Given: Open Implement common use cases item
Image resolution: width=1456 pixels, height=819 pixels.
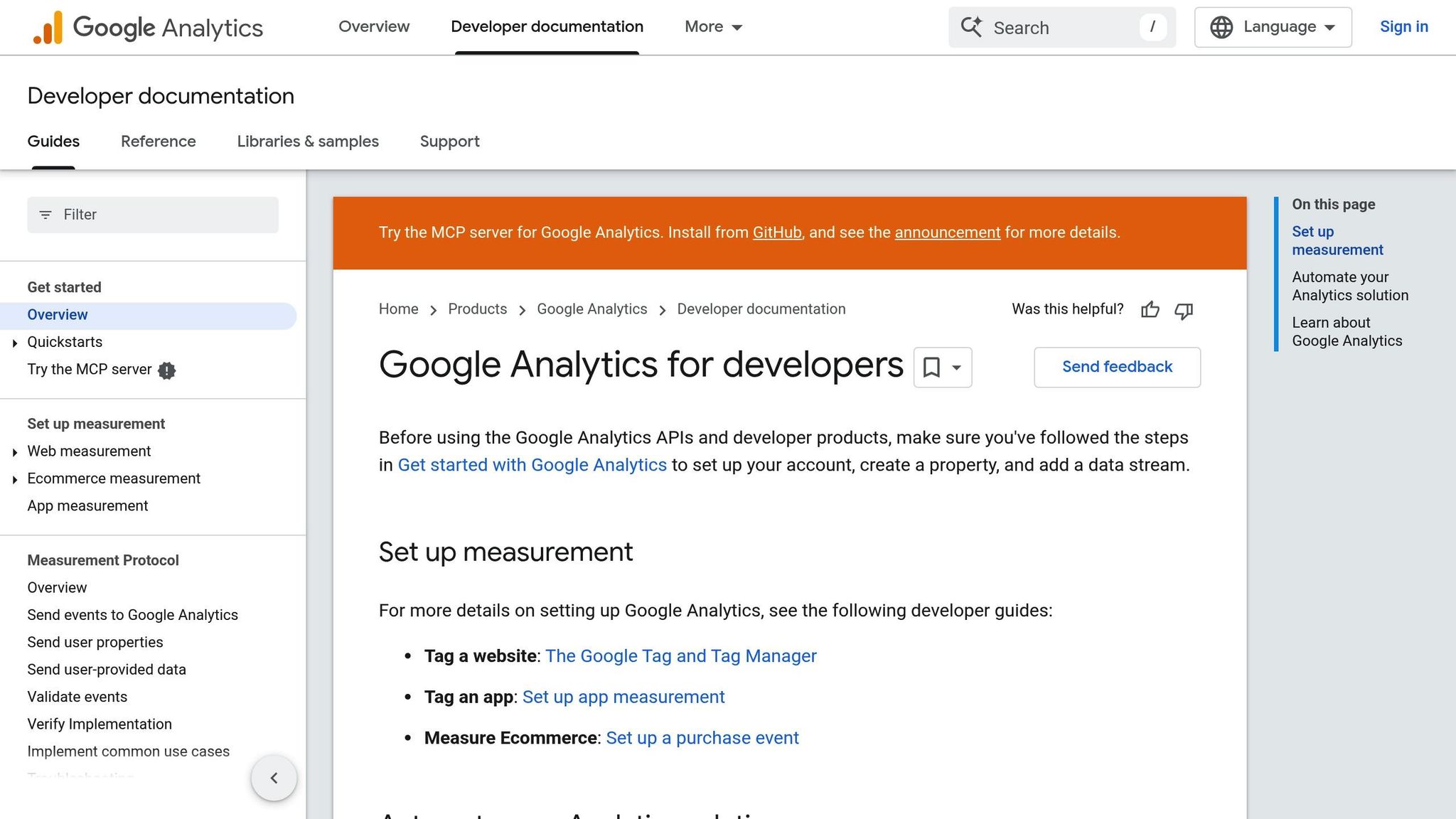Looking at the screenshot, I should [128, 751].
